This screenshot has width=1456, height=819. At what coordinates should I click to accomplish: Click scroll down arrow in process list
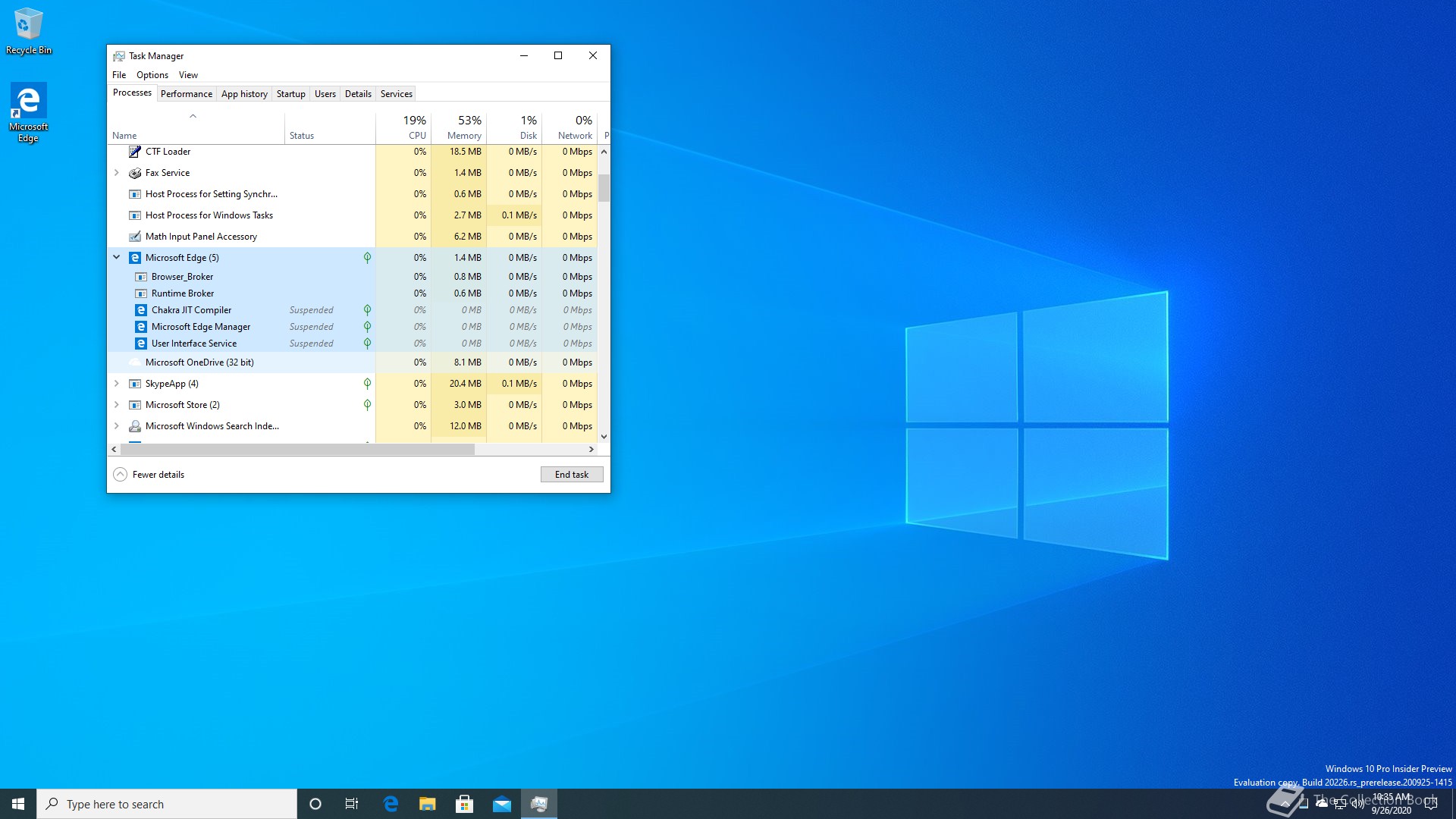[604, 437]
